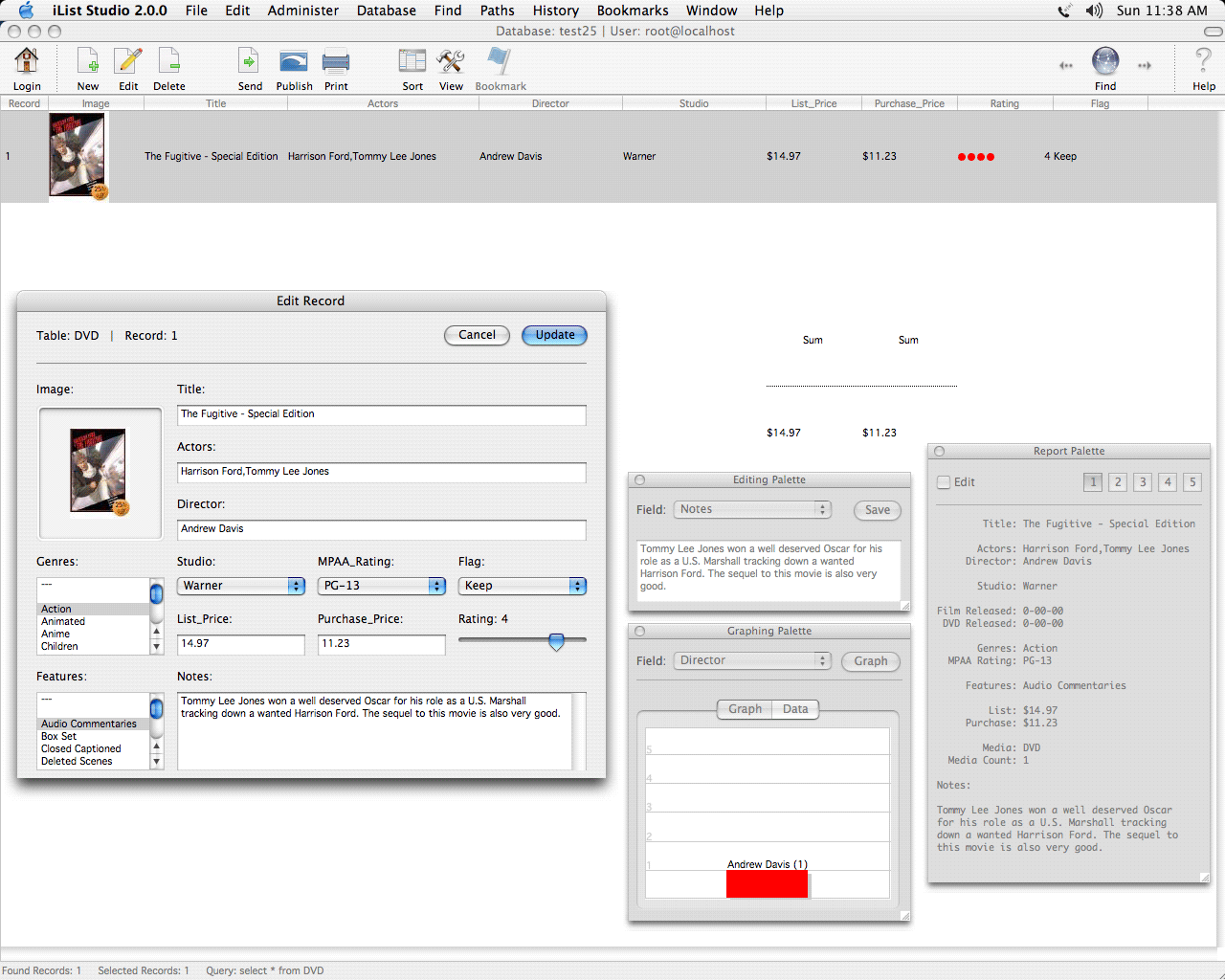Click the phone status icon in the menu bar
Viewport: 1225px width, 980px height.
(x=1064, y=11)
